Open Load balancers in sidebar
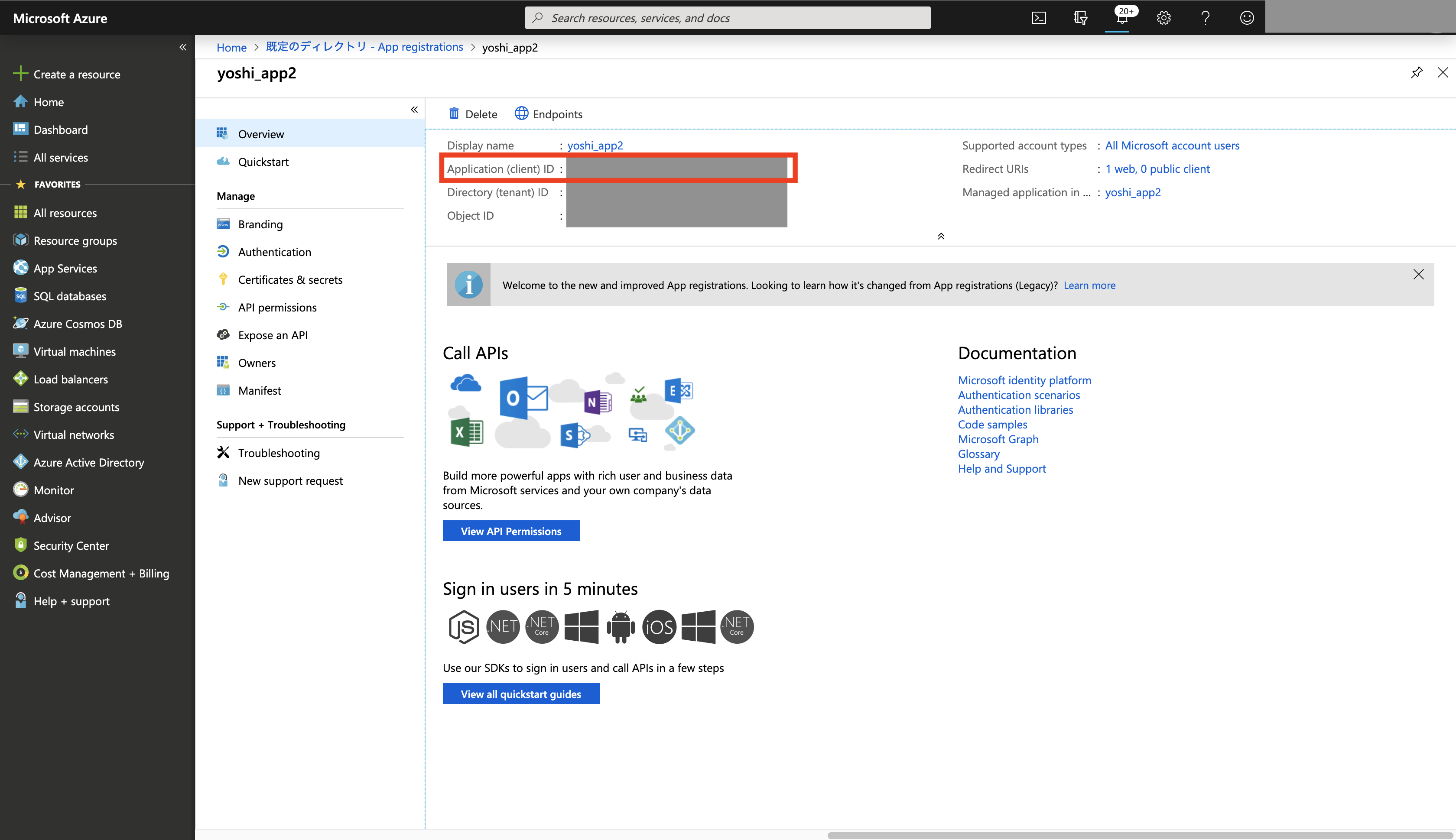Image resolution: width=1456 pixels, height=840 pixels. point(61,379)
